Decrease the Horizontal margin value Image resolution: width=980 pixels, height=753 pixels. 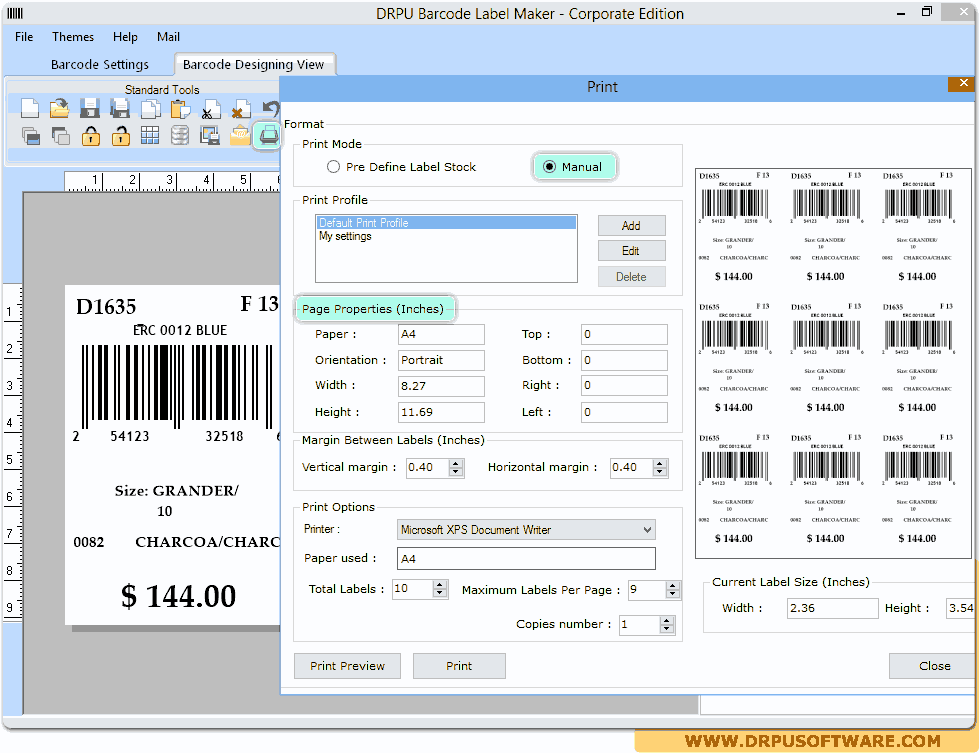(660, 472)
